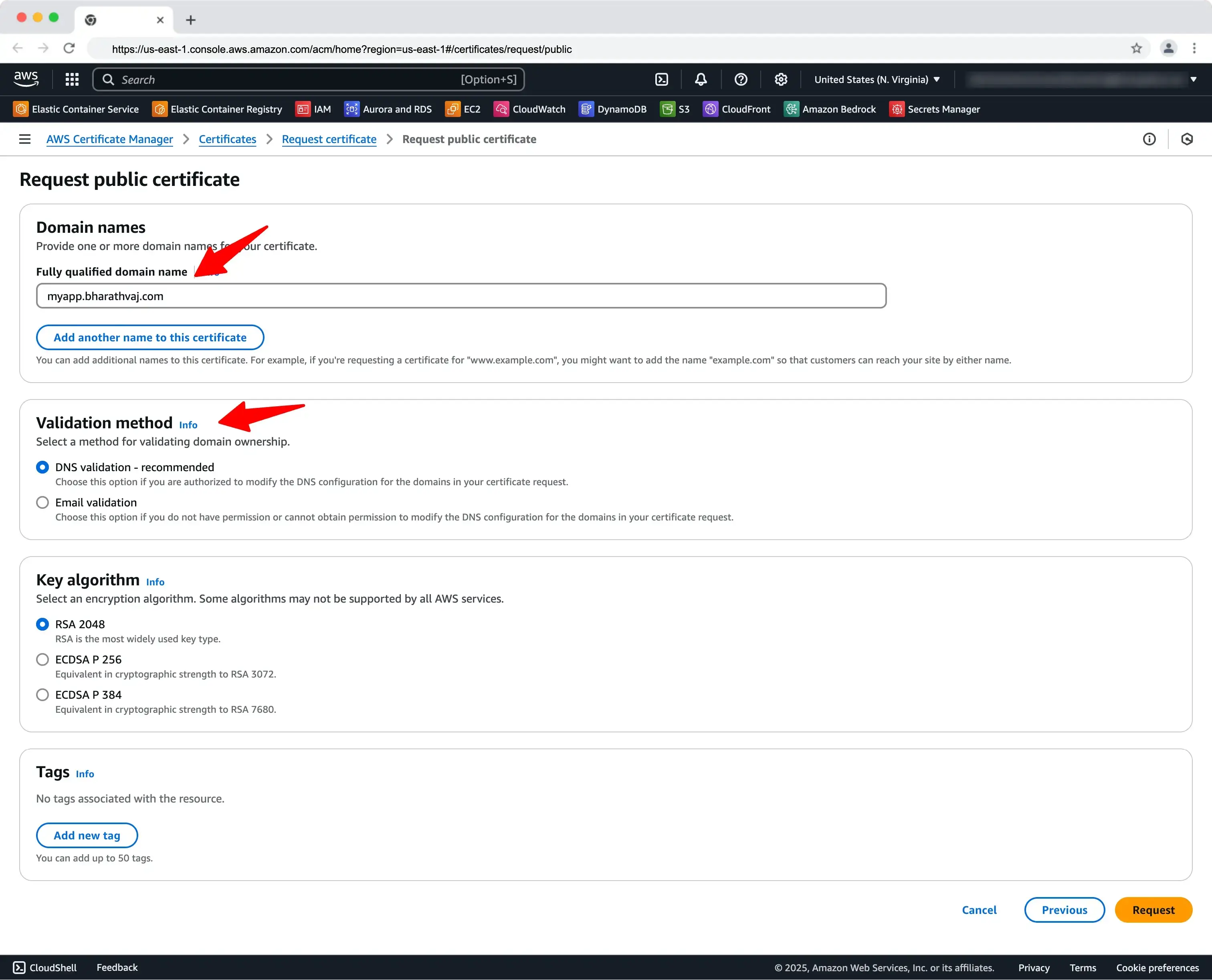The height and width of the screenshot is (980, 1212).
Task: Open Info link next to Tags
Action: (85, 773)
